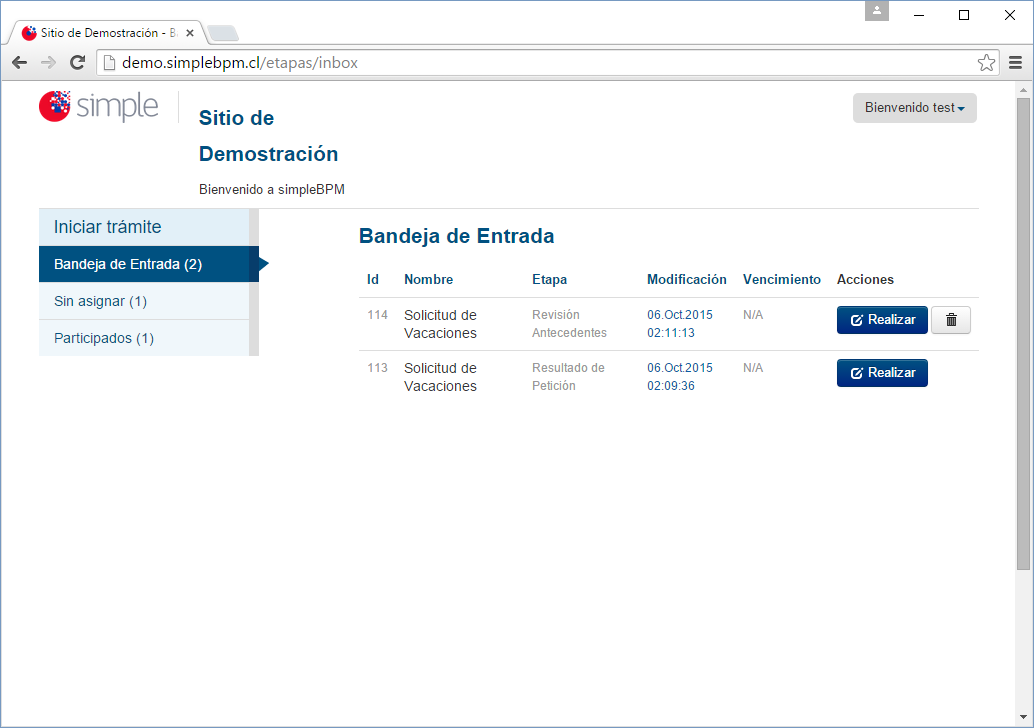Minimize the browser window

pos(919,15)
